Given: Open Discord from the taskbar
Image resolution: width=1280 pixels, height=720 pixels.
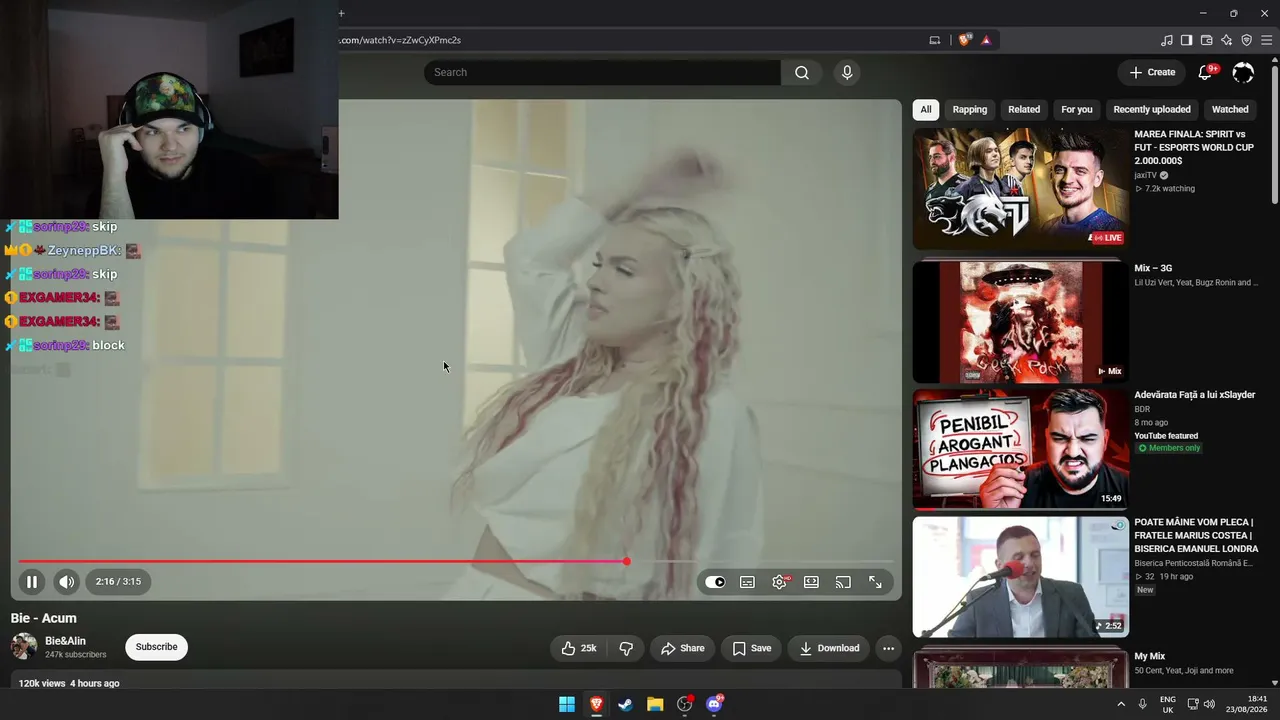Looking at the screenshot, I should 714,704.
